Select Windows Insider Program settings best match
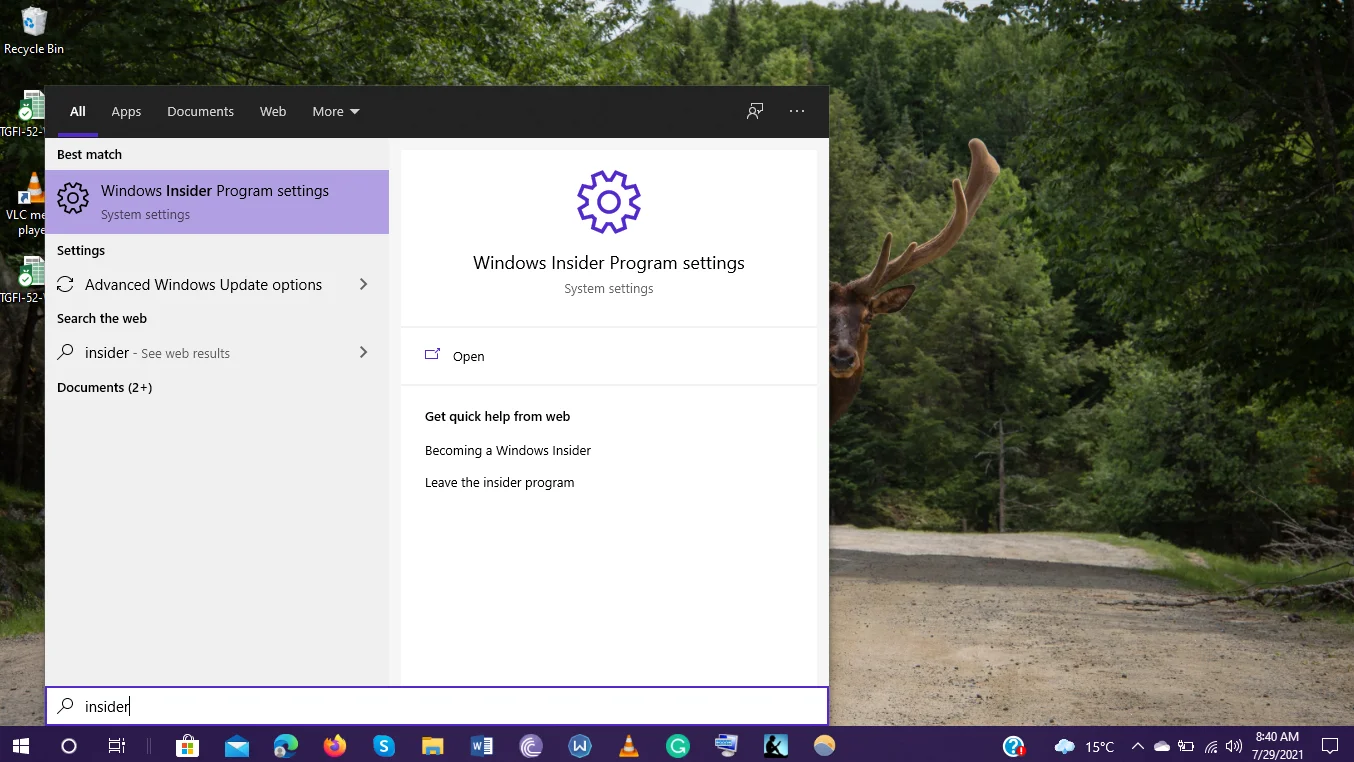Viewport: 1354px width, 762px height. click(217, 202)
